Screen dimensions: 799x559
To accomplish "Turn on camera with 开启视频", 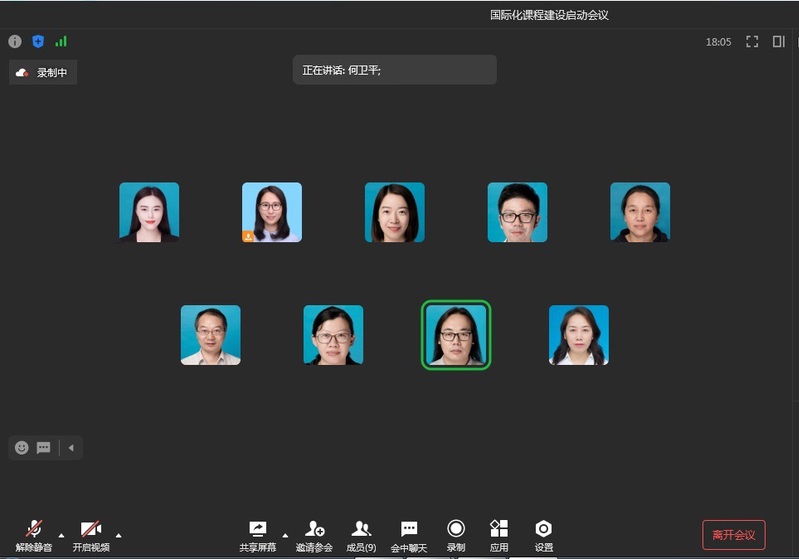I will pyautogui.click(x=91, y=536).
